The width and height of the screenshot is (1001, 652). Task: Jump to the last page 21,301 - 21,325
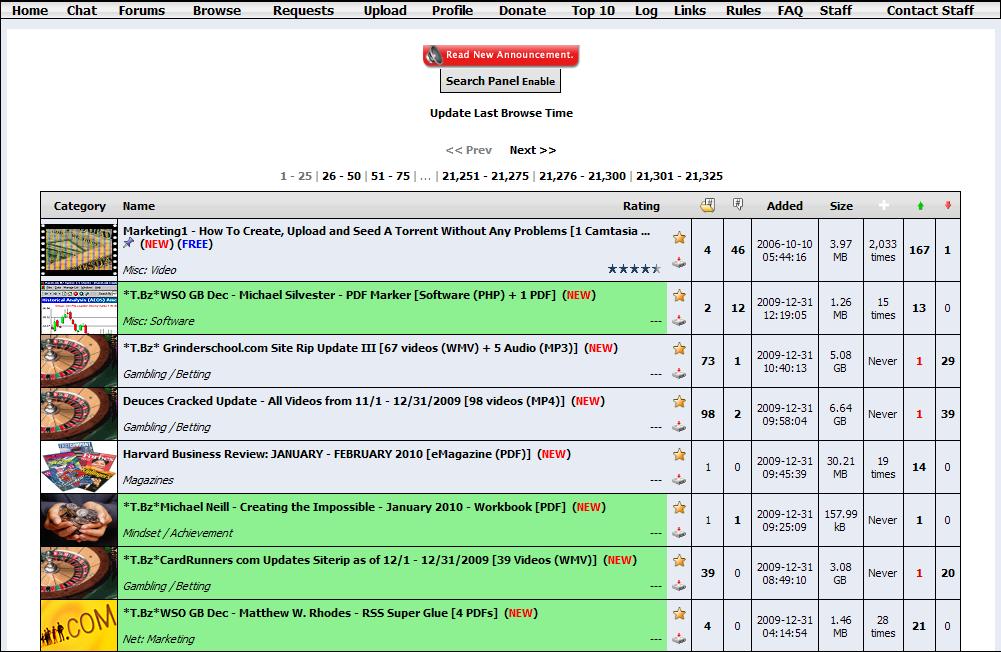[x=679, y=176]
